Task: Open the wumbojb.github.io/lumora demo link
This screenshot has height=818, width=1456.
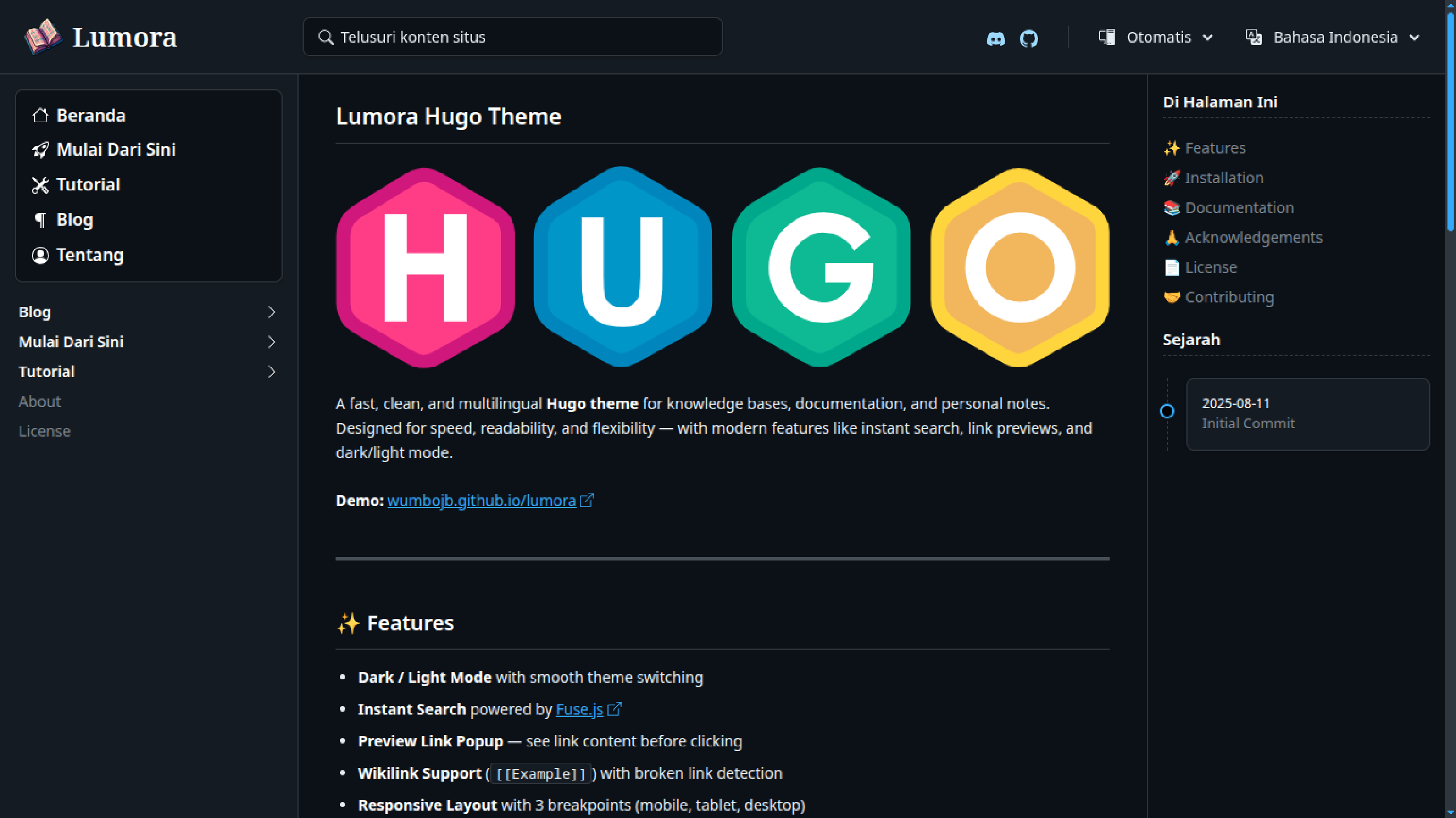Action: tap(481, 500)
